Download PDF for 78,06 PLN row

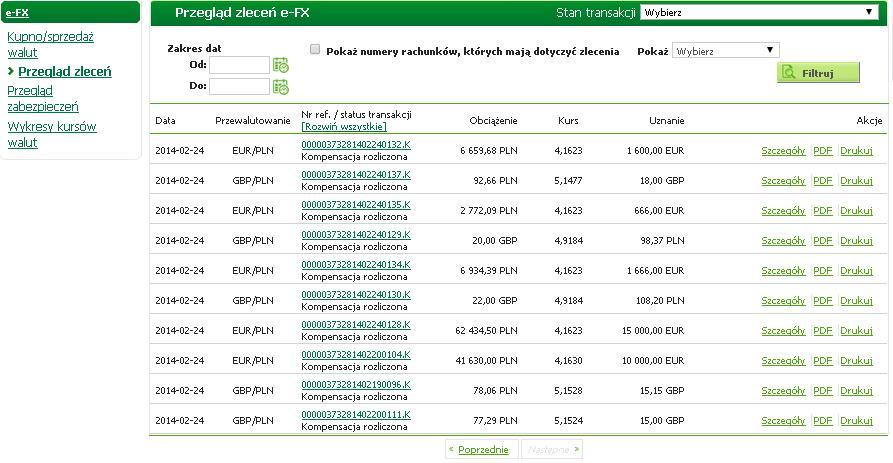click(822, 391)
